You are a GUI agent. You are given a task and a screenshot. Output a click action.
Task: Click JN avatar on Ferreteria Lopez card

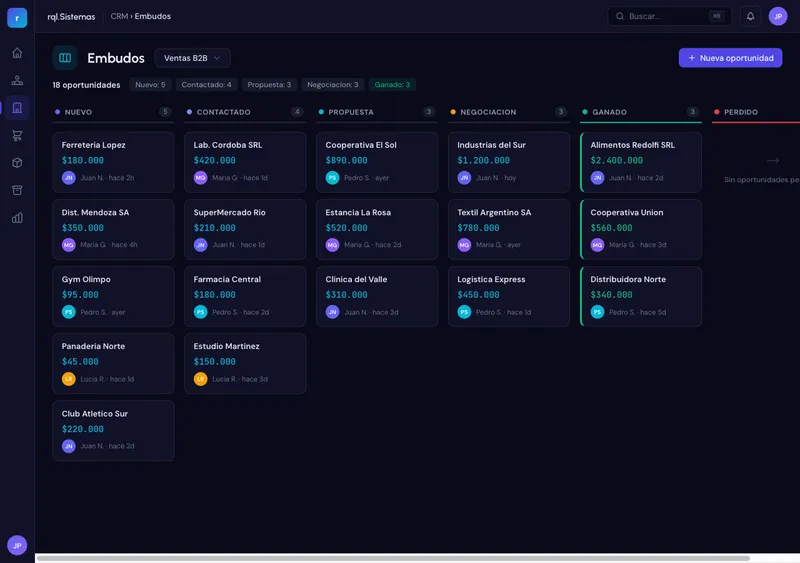pos(68,178)
